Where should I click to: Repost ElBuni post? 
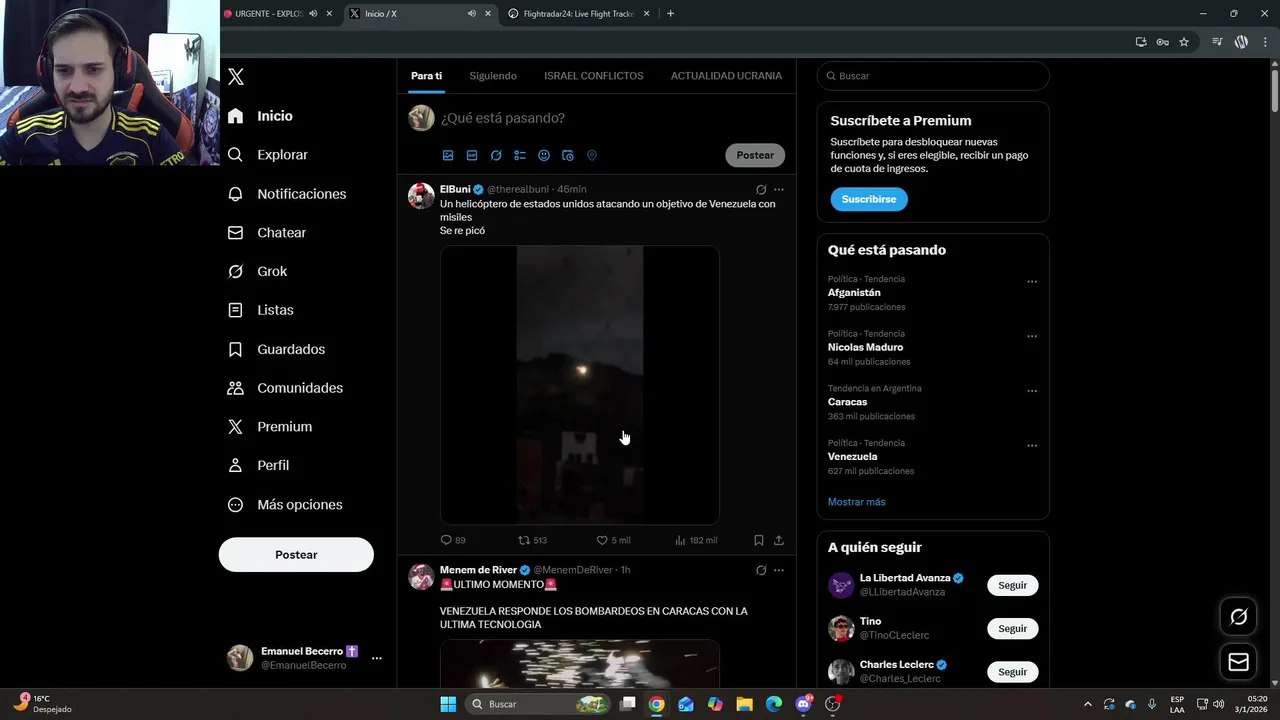(532, 540)
